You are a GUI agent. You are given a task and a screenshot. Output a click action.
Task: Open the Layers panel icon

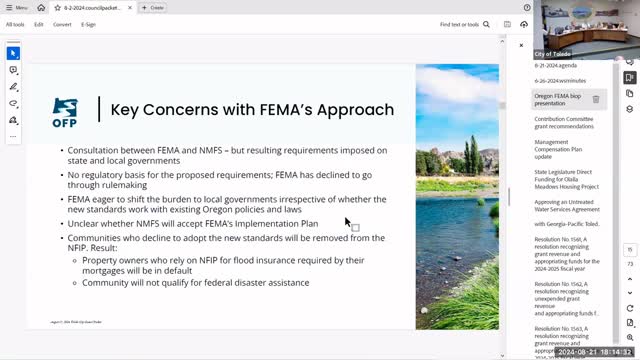630,109
